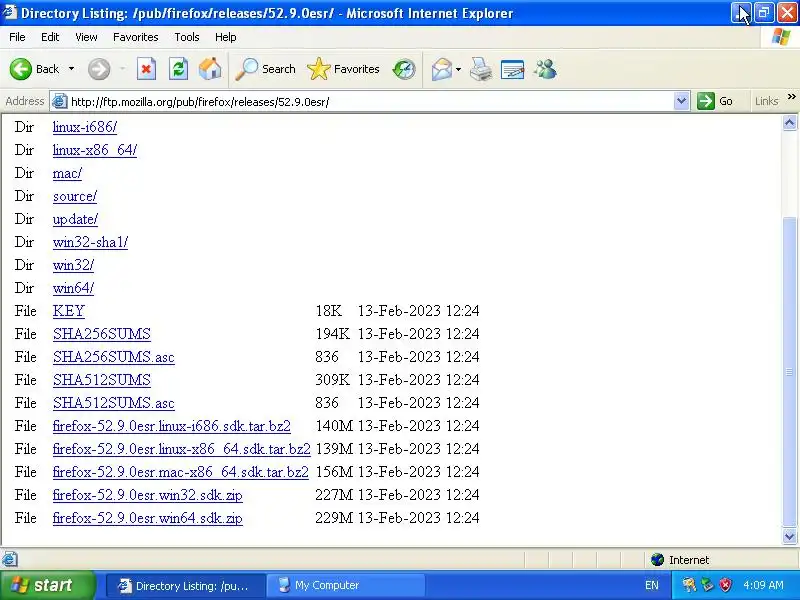The width and height of the screenshot is (800, 600).
Task: Open the win64/ directory link
Action: click(73, 288)
